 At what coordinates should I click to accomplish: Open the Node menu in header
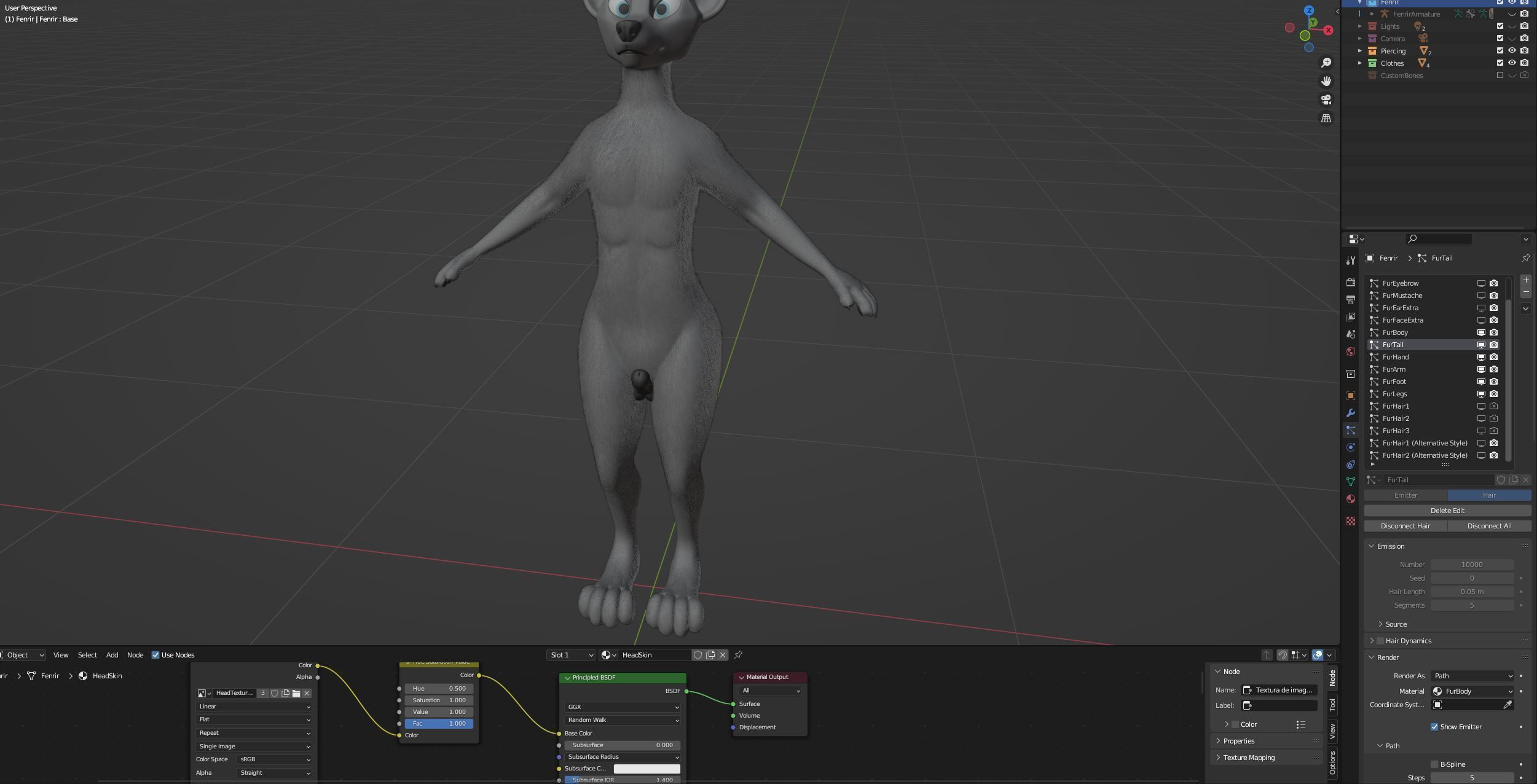(x=135, y=655)
